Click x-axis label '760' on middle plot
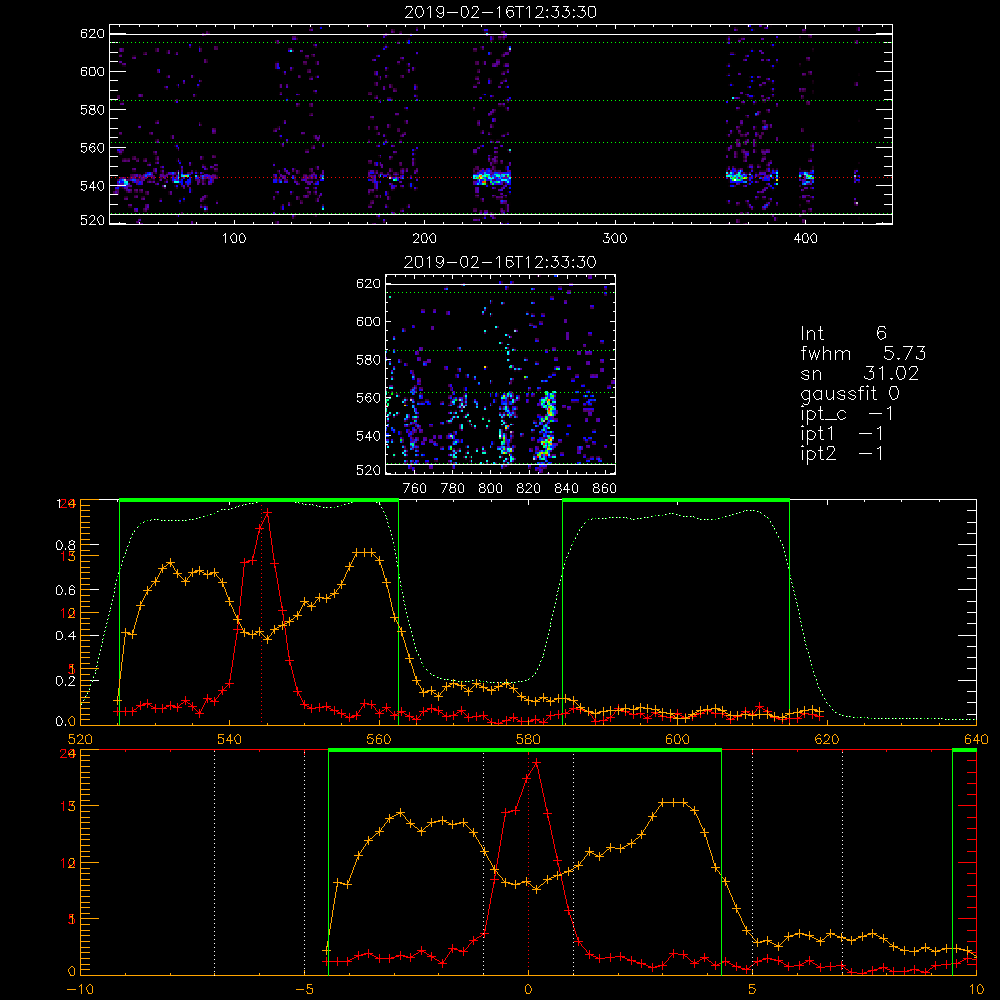 coord(415,489)
